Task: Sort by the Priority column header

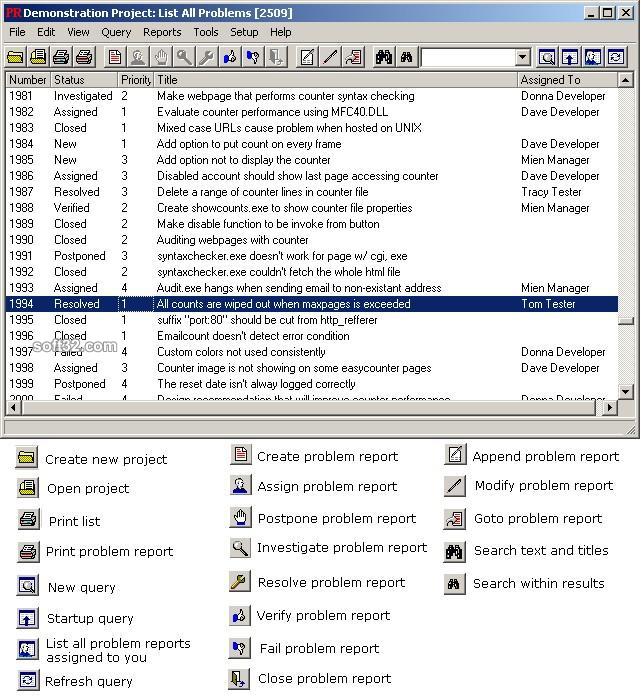Action: [136, 80]
